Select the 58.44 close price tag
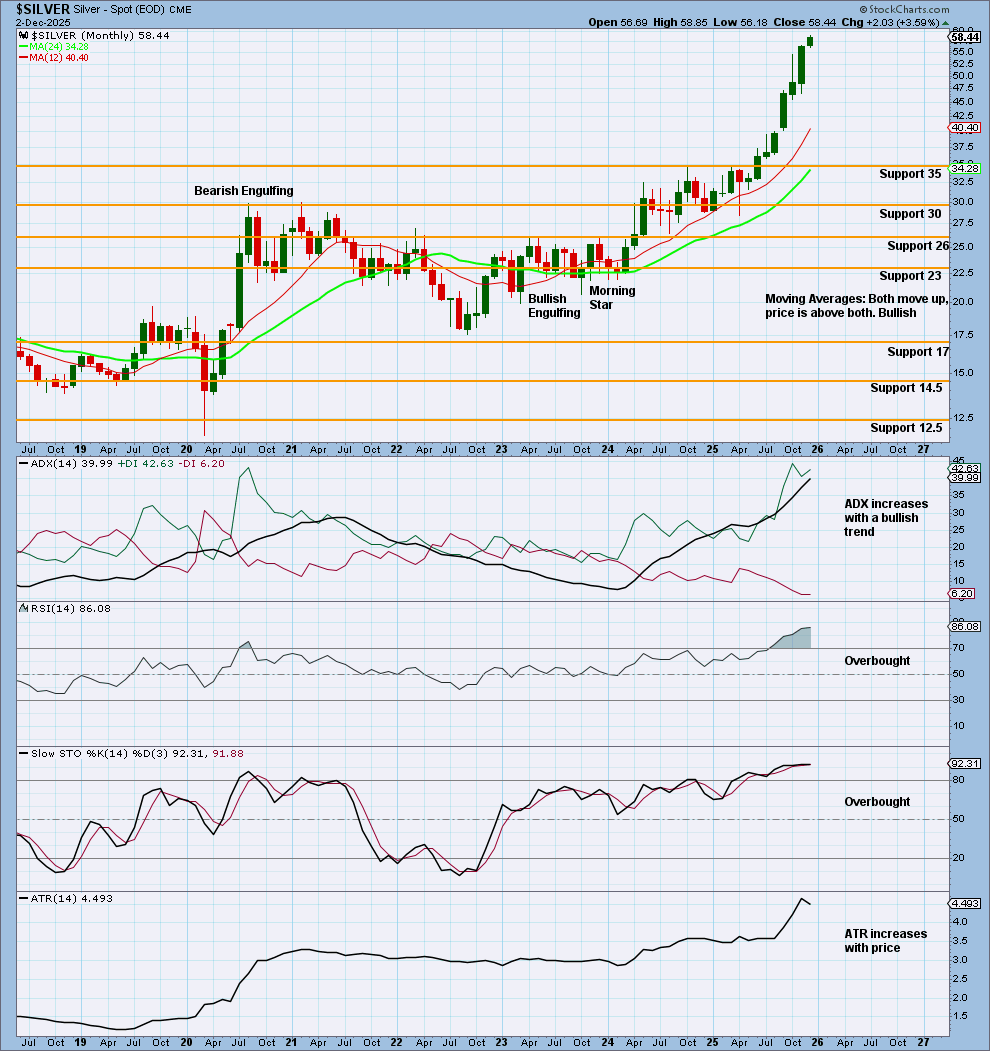 965,37
